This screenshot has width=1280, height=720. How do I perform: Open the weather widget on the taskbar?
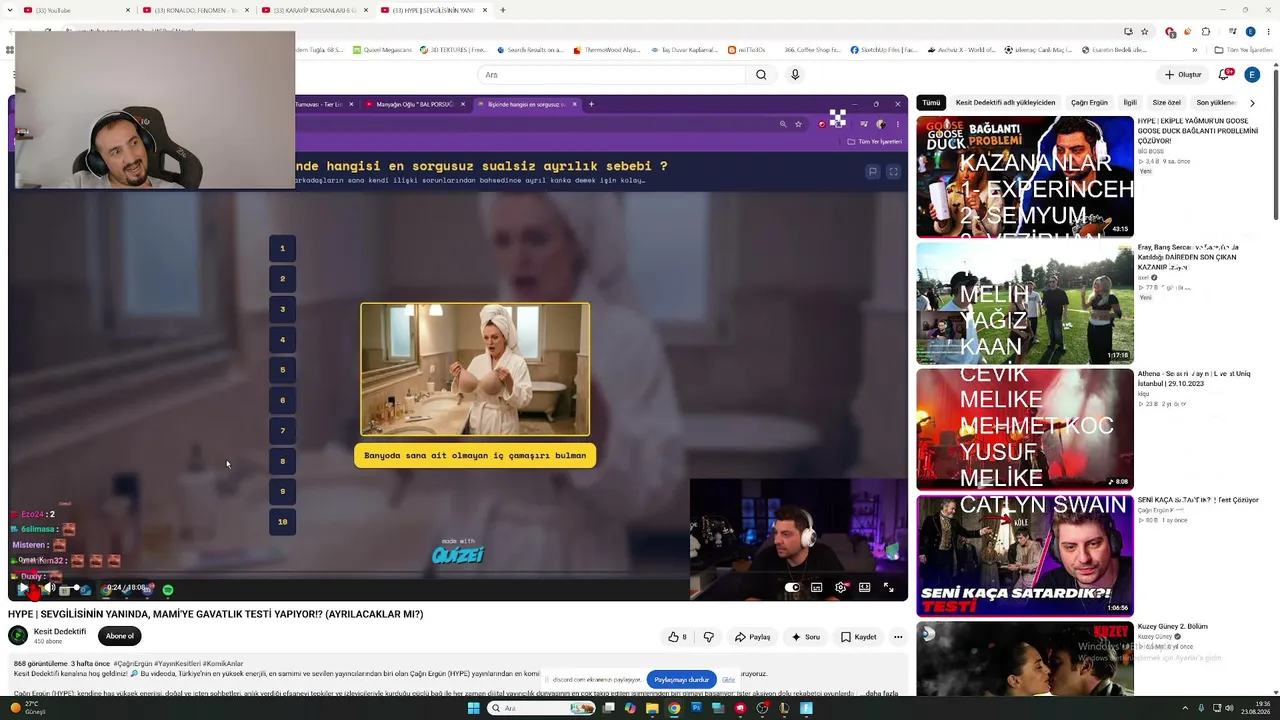pyautogui.click(x=26, y=708)
